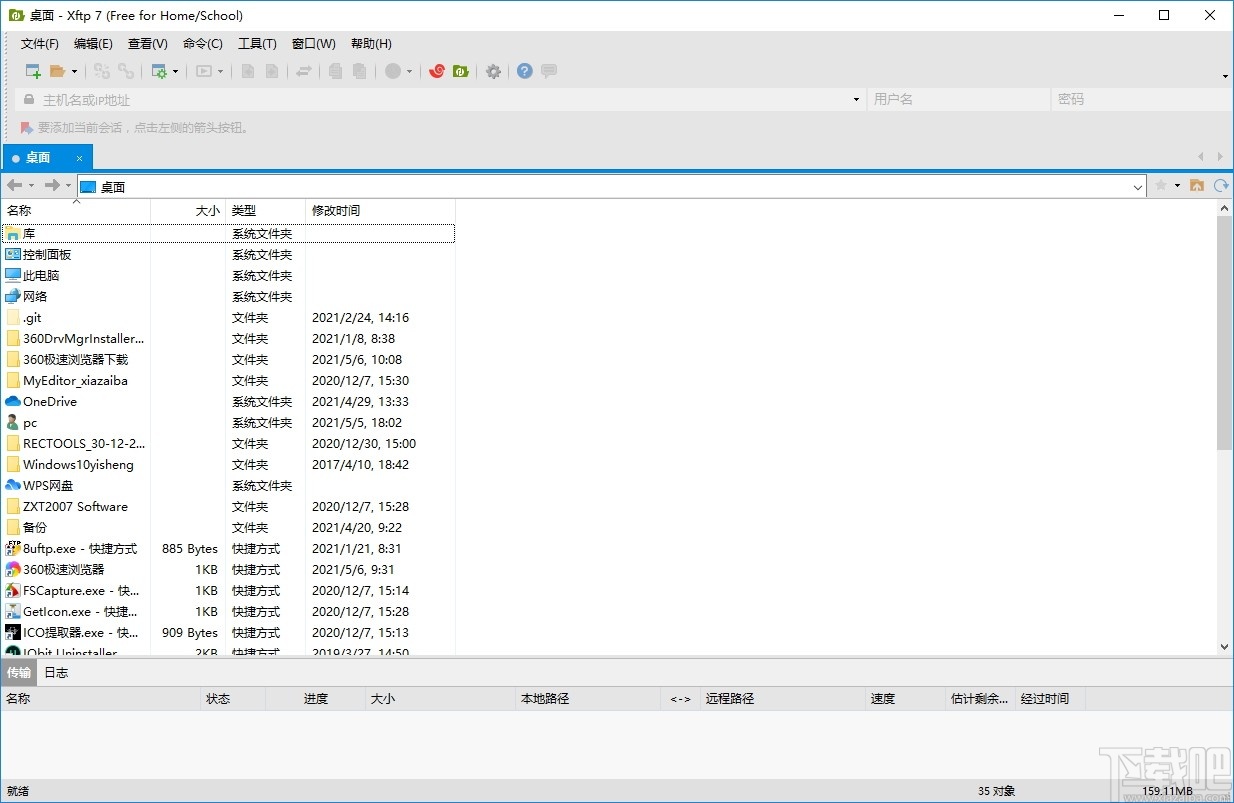Click the vertical scrollbar's down arrow

[x=1224, y=646]
